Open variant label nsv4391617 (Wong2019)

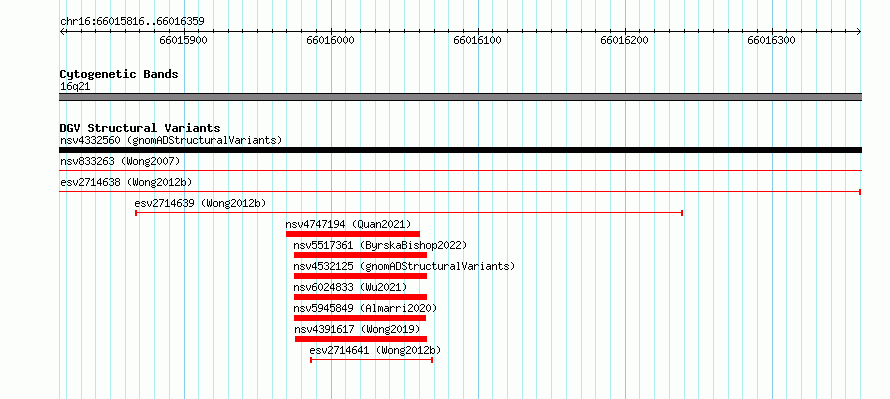pos(358,329)
